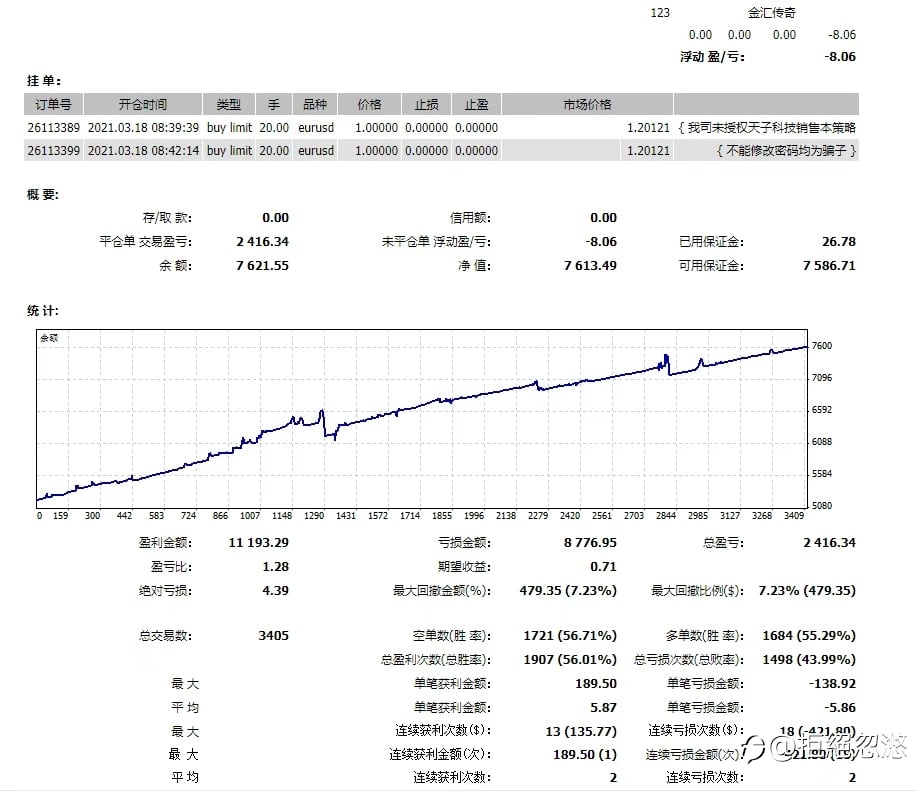Click the 金汇传奇 text at top

[771, 13]
